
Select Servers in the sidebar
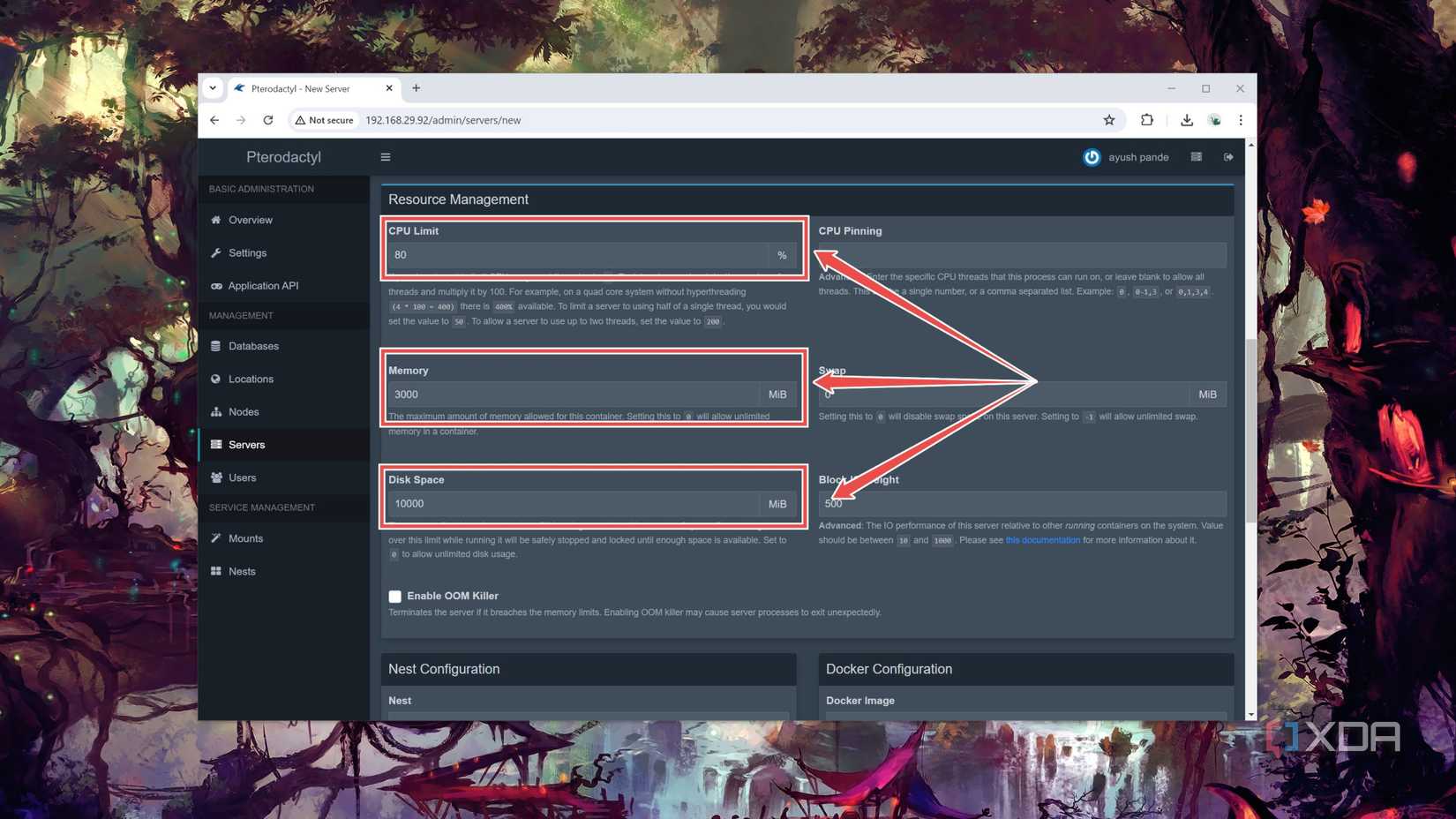tap(246, 444)
